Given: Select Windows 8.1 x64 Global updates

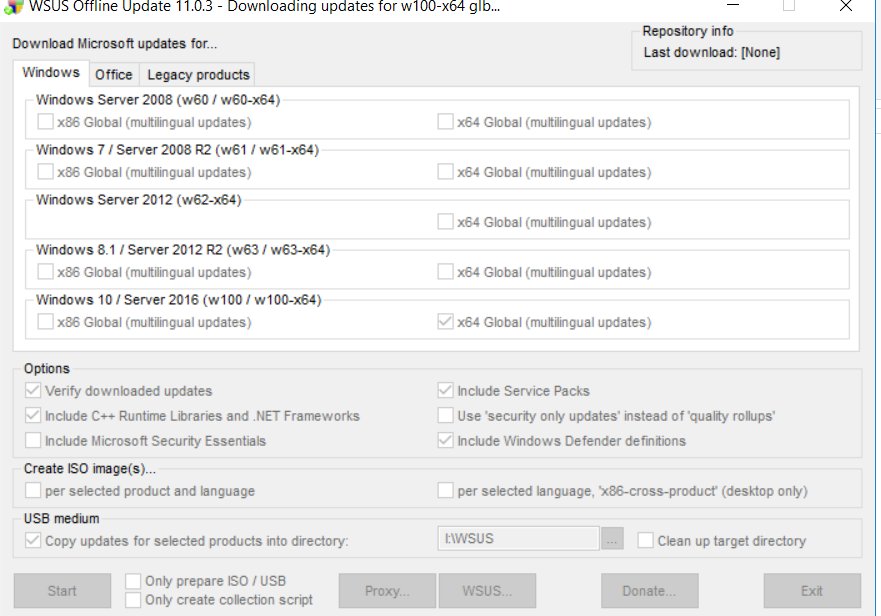Looking at the screenshot, I should (x=445, y=271).
